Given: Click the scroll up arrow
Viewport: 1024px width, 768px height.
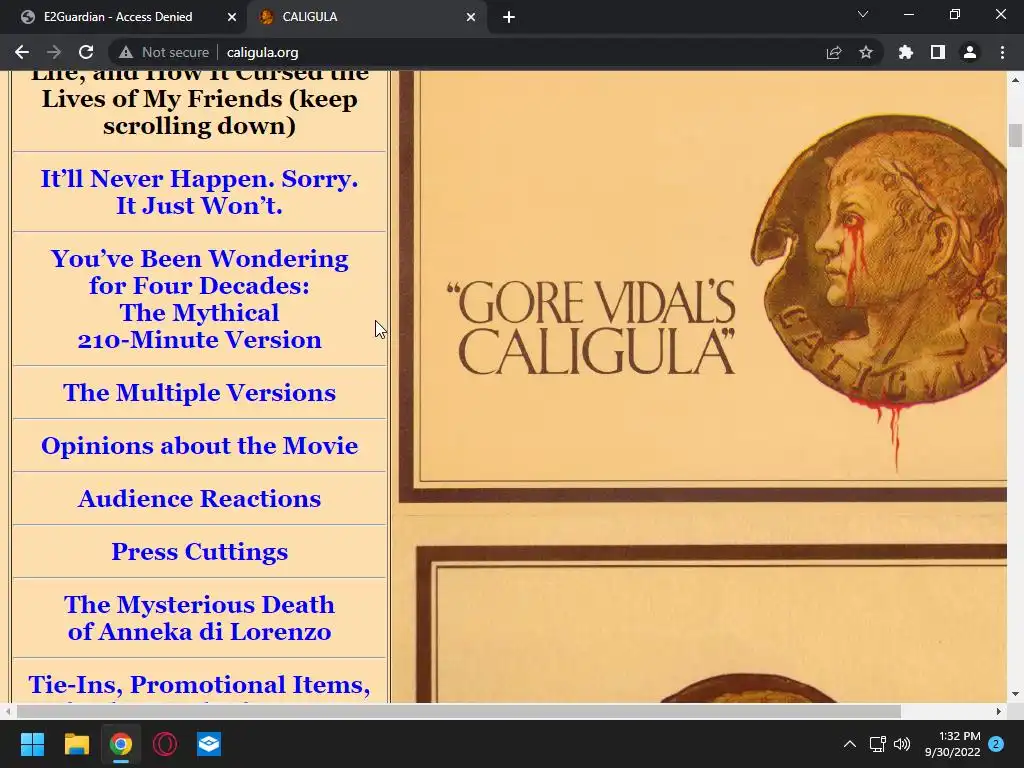Looking at the screenshot, I should (x=1015, y=80).
